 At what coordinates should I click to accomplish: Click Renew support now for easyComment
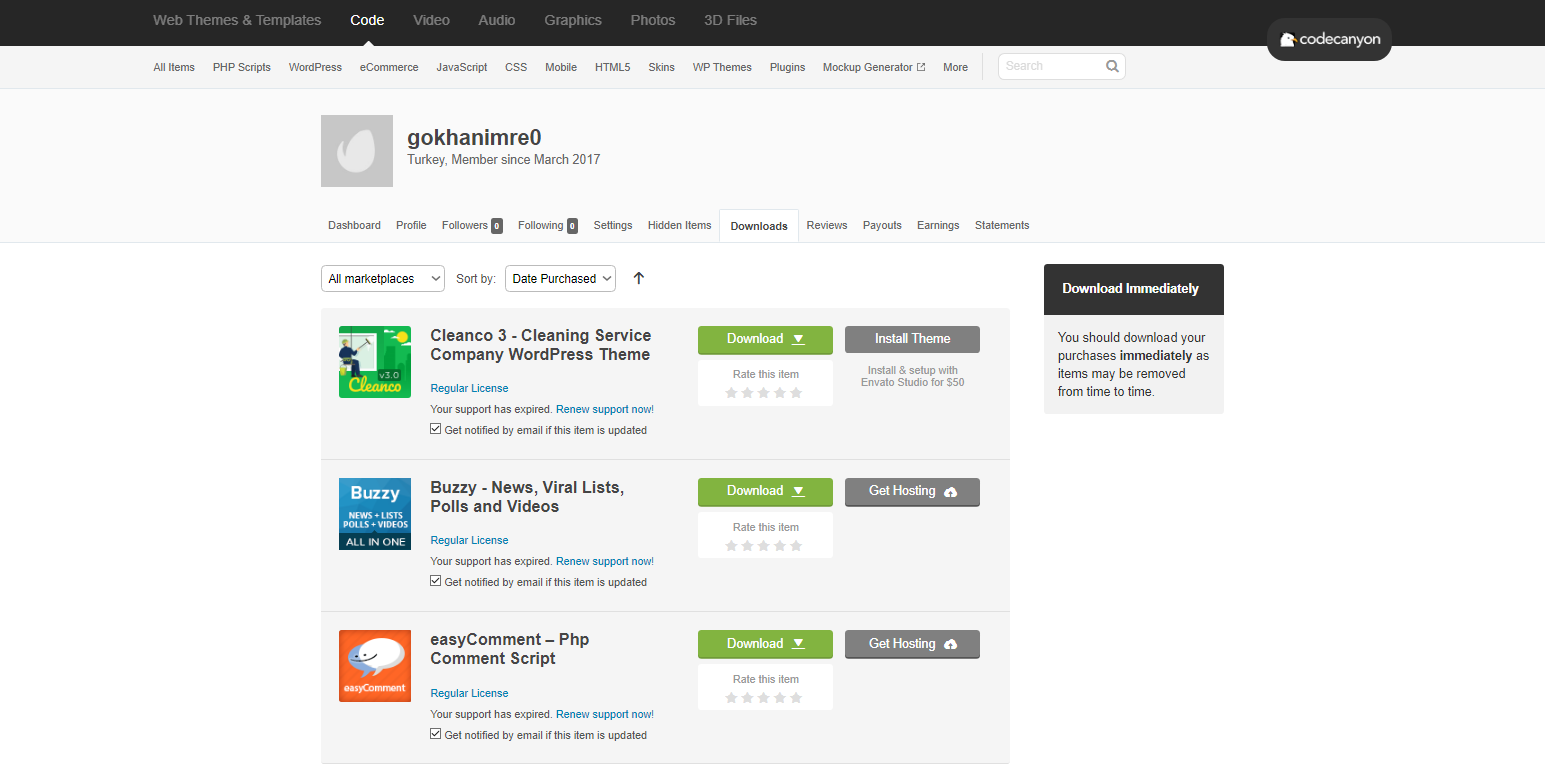click(x=605, y=714)
